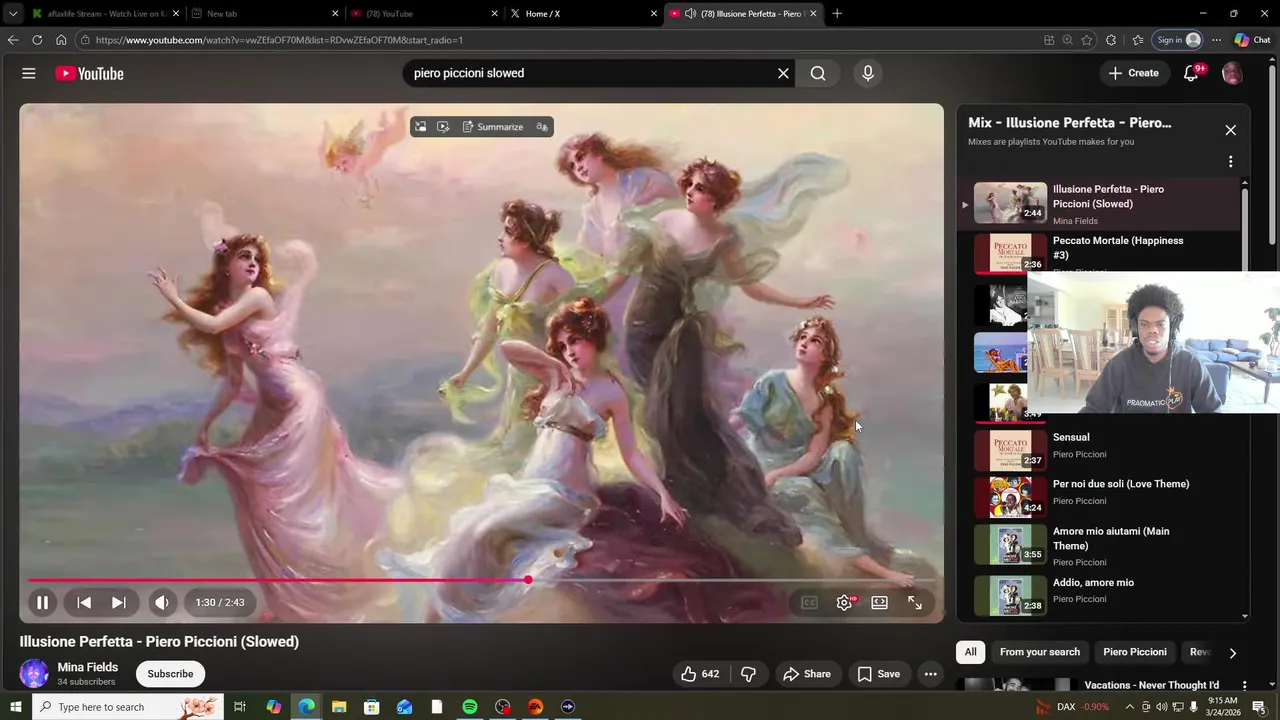Image resolution: width=1280 pixels, height=720 pixels.
Task: Open browser extensions puzzle icon
Action: tap(1111, 40)
